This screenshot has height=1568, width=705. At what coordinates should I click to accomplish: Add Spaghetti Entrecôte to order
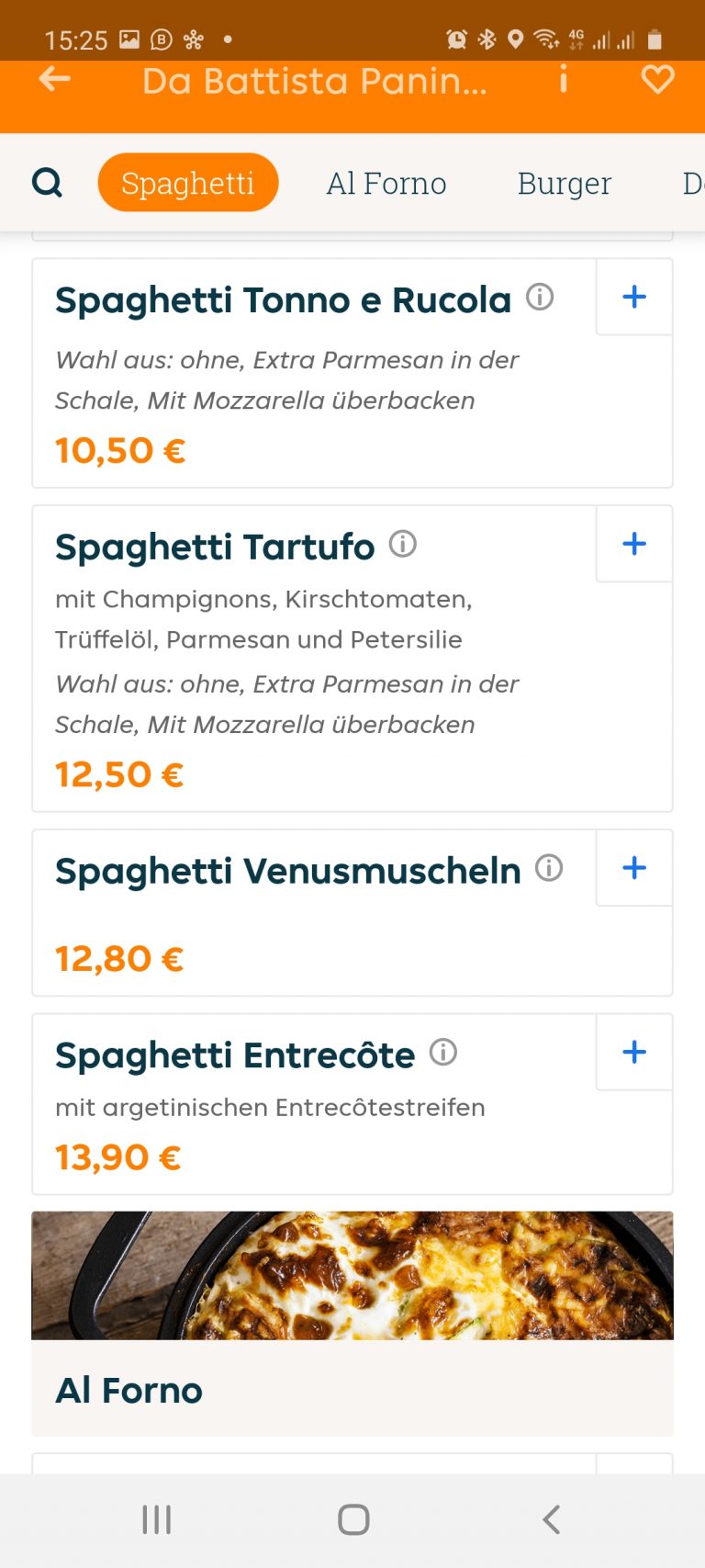[634, 1053]
